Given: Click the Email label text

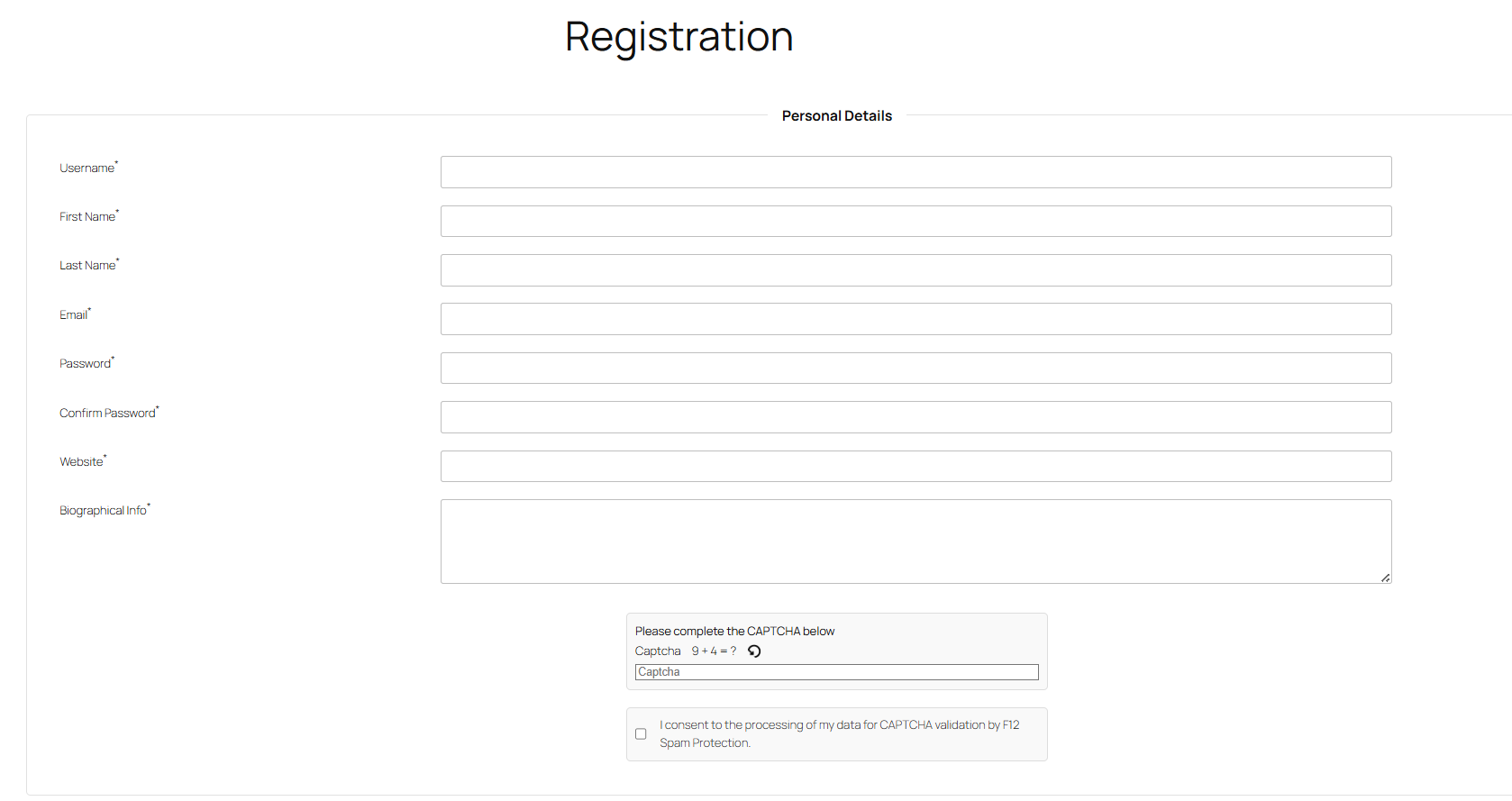Looking at the screenshot, I should pyautogui.click(x=73, y=315).
